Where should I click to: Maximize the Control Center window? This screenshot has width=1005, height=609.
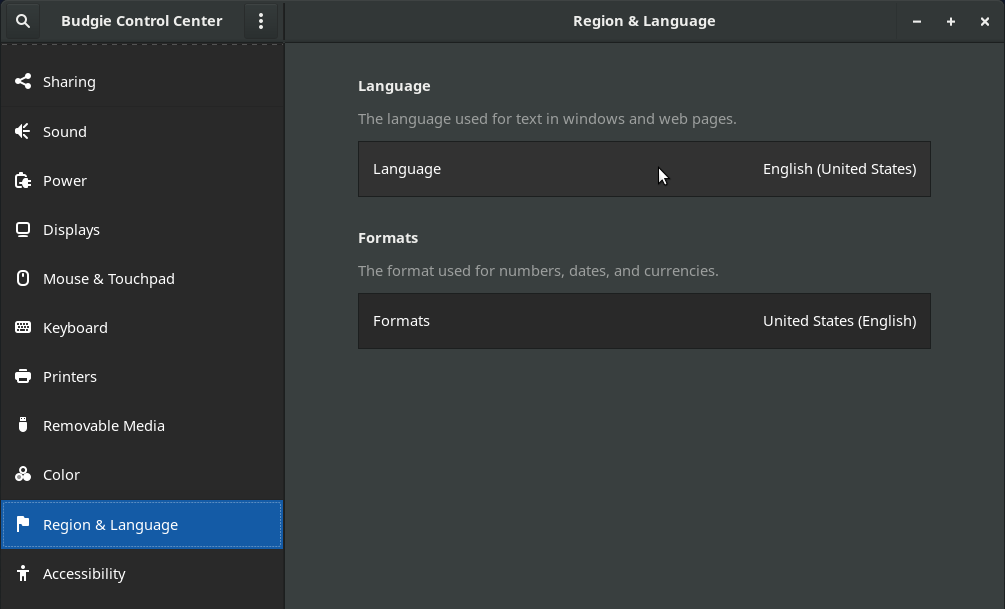pos(951,21)
